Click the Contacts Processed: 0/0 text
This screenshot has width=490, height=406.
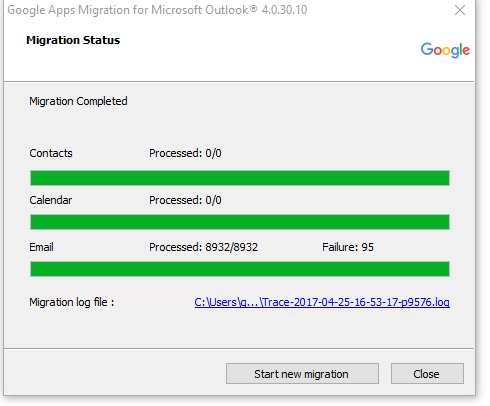(x=185, y=153)
